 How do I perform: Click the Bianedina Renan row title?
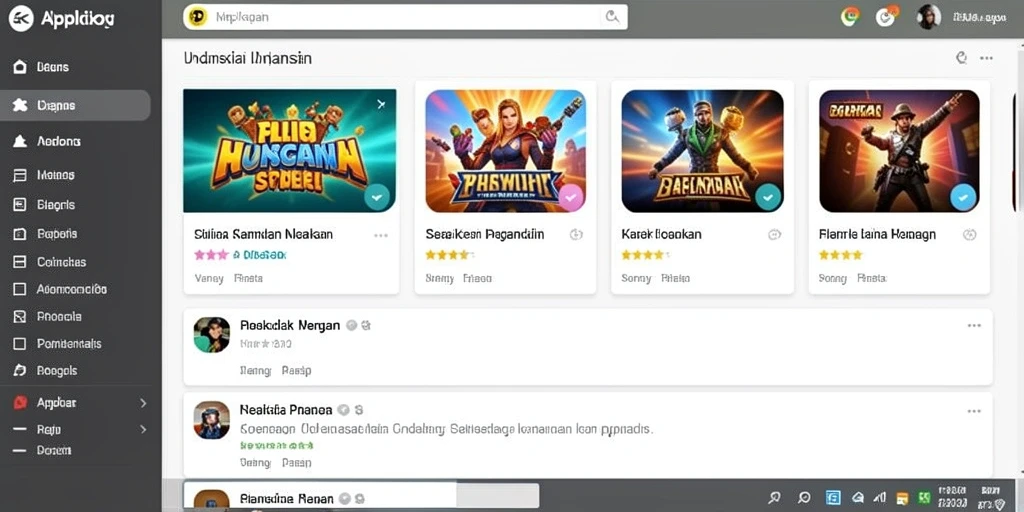tap(286, 499)
